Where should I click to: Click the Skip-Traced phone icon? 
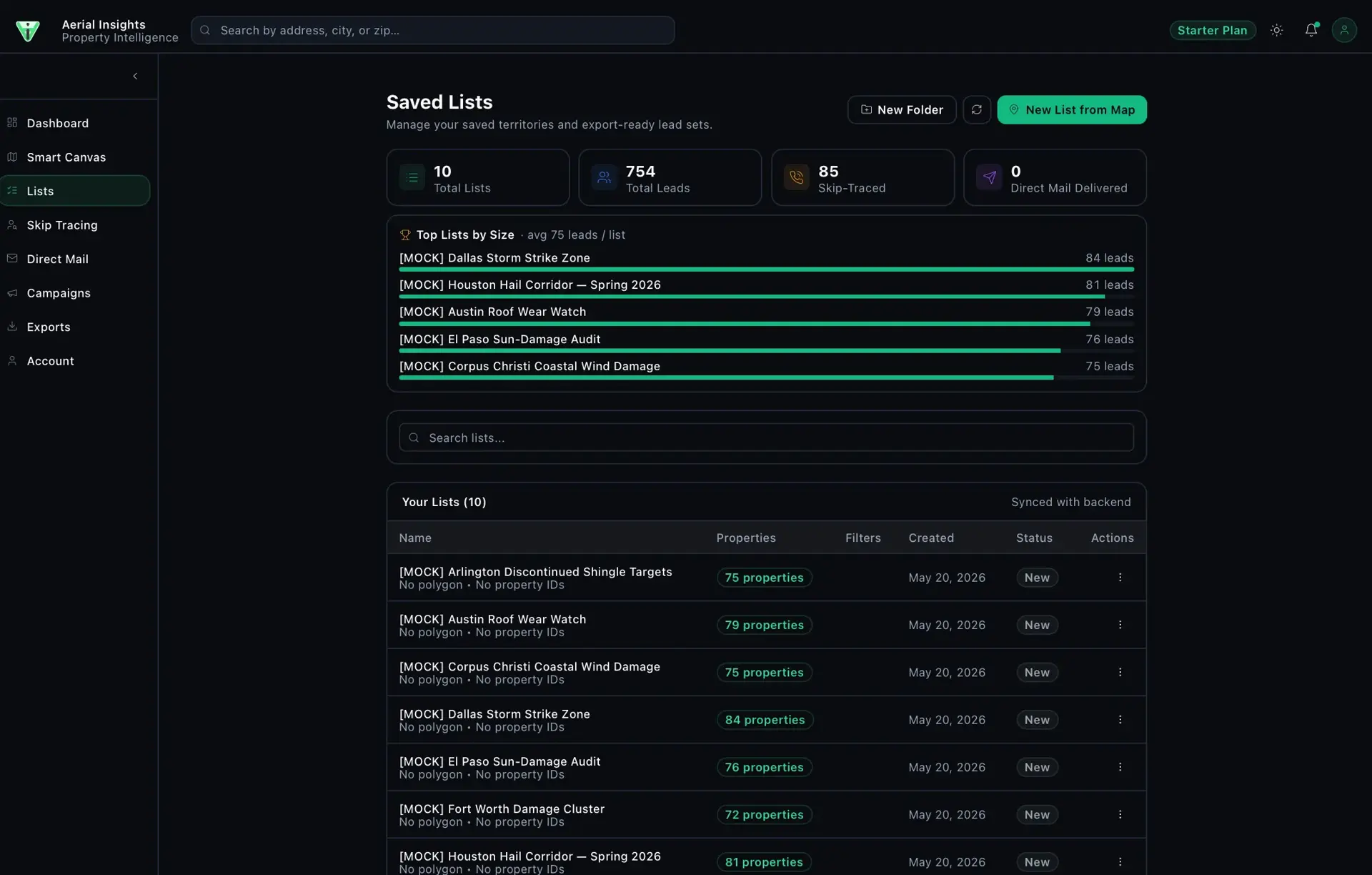[796, 177]
